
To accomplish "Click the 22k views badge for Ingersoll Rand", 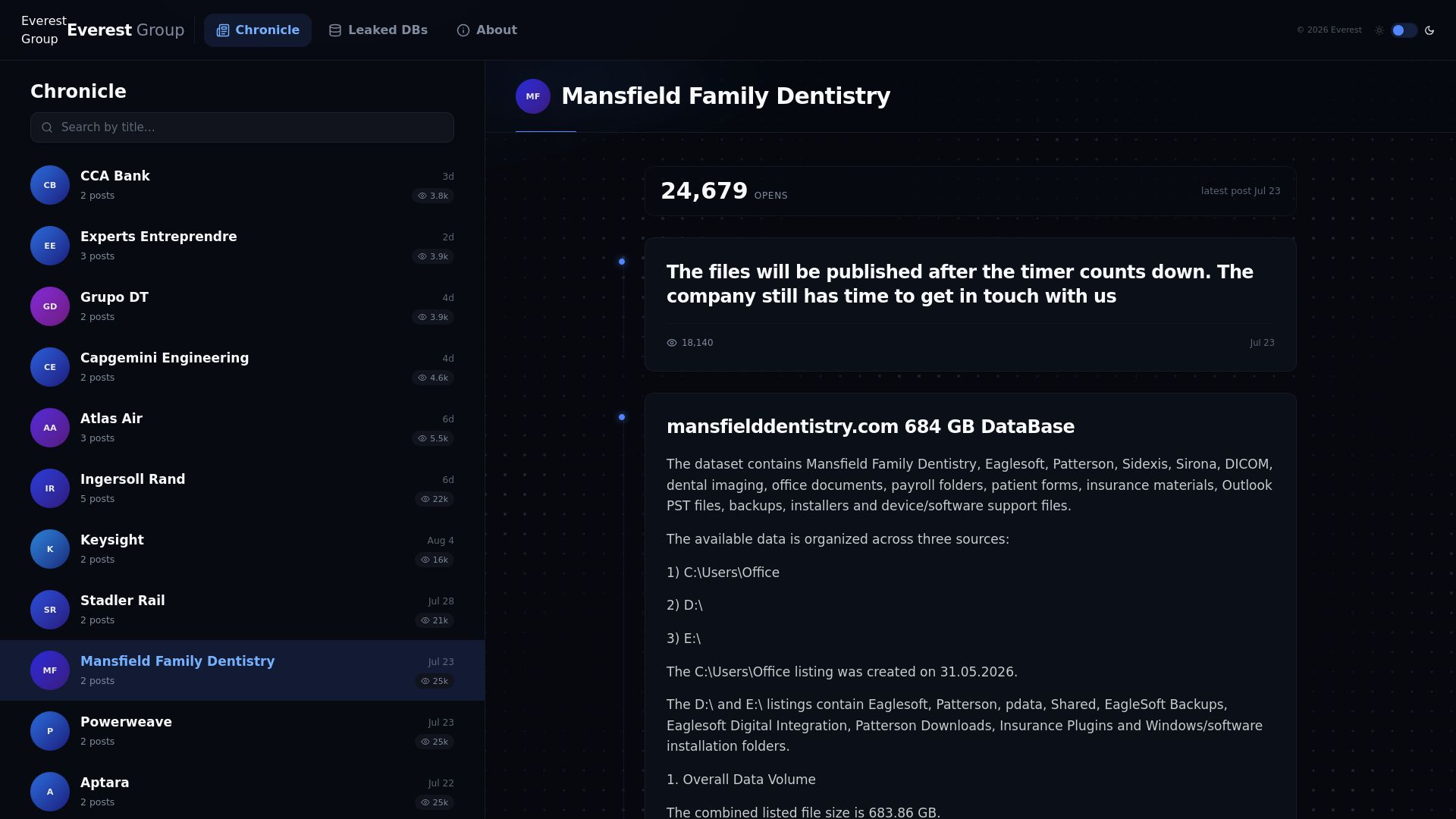I will pyautogui.click(x=435, y=499).
